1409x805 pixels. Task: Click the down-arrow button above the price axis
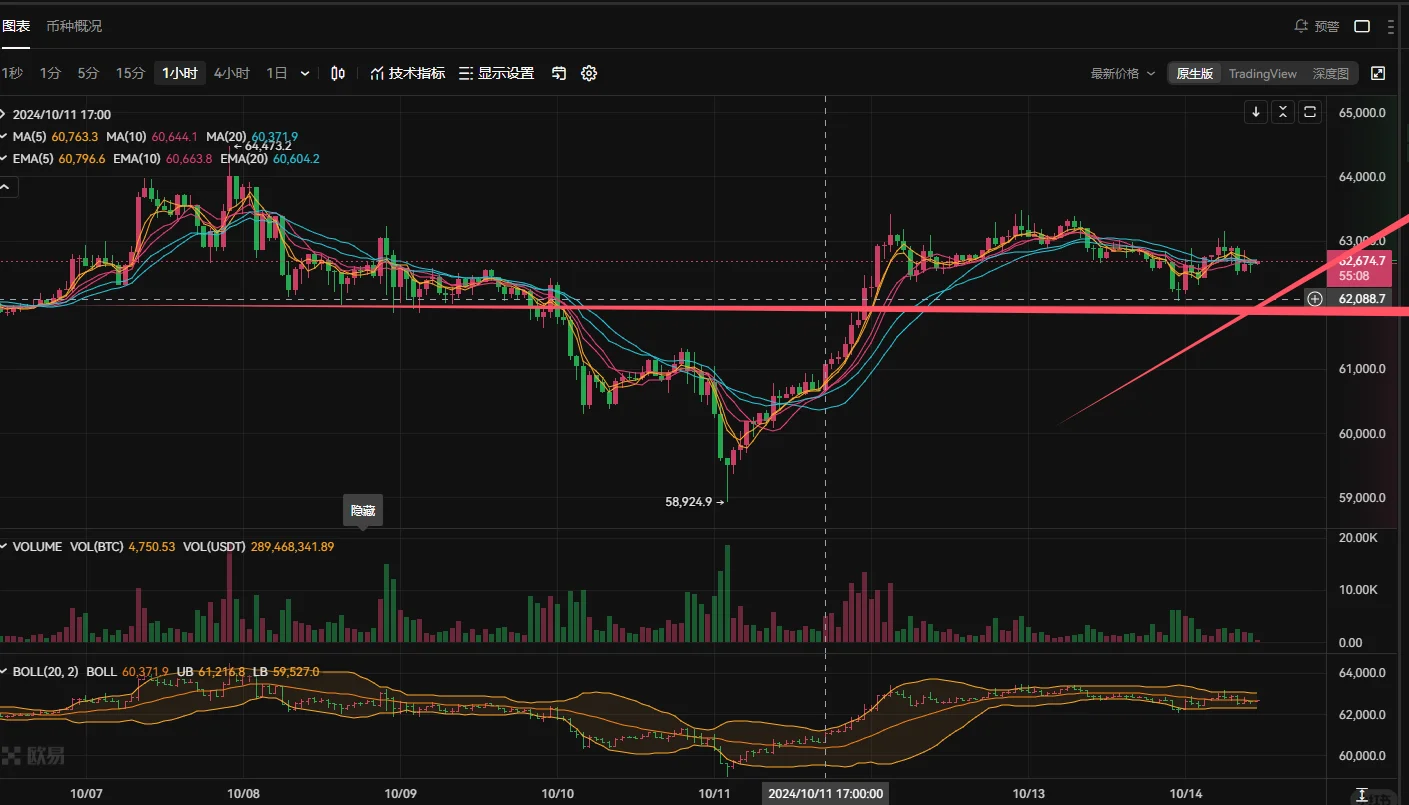click(1255, 112)
